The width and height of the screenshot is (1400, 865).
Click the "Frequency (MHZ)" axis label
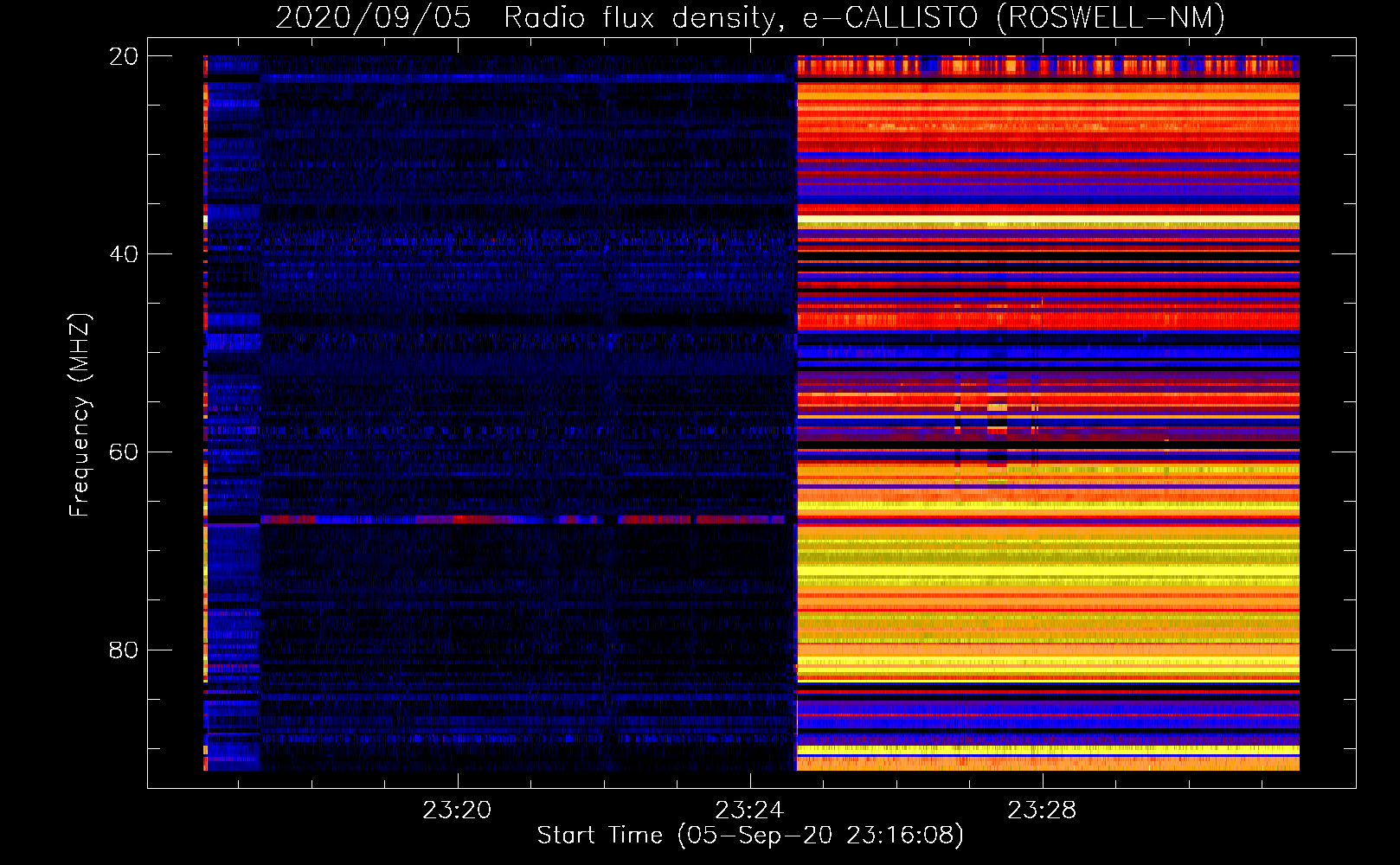coord(79,415)
